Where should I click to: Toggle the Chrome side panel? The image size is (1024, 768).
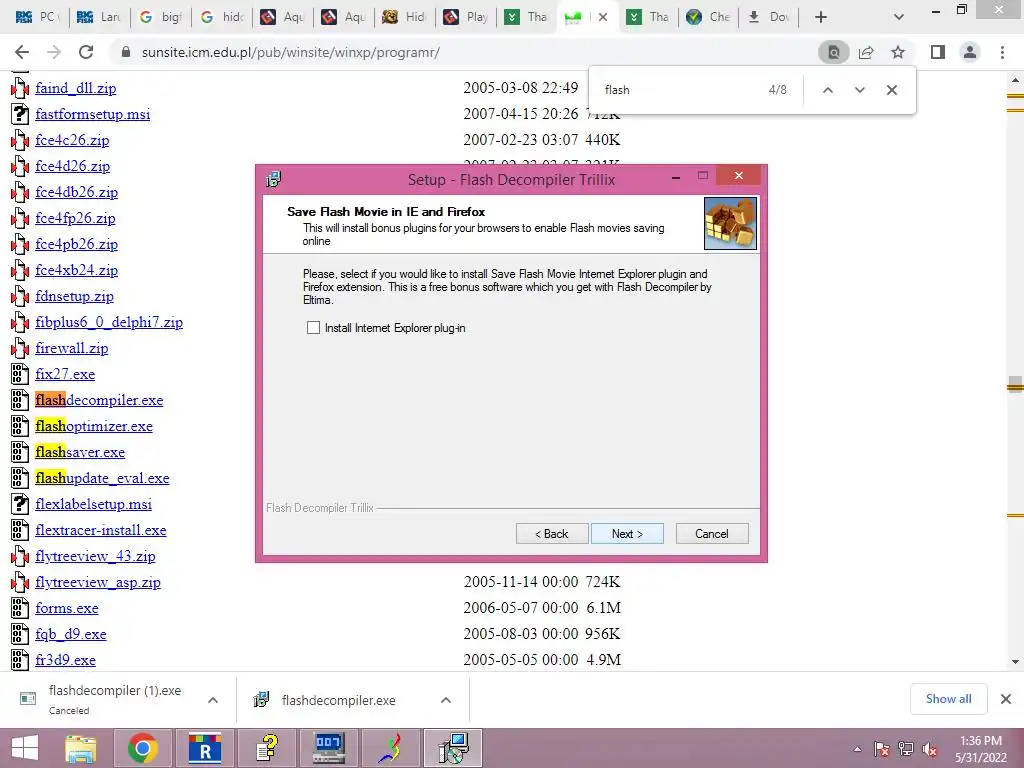pyautogui.click(x=938, y=52)
